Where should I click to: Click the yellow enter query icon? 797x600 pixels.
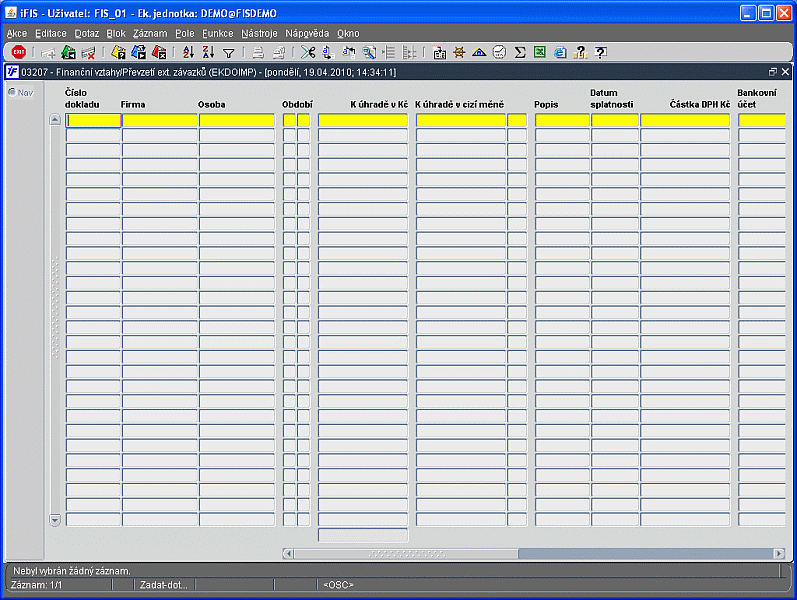coord(118,52)
